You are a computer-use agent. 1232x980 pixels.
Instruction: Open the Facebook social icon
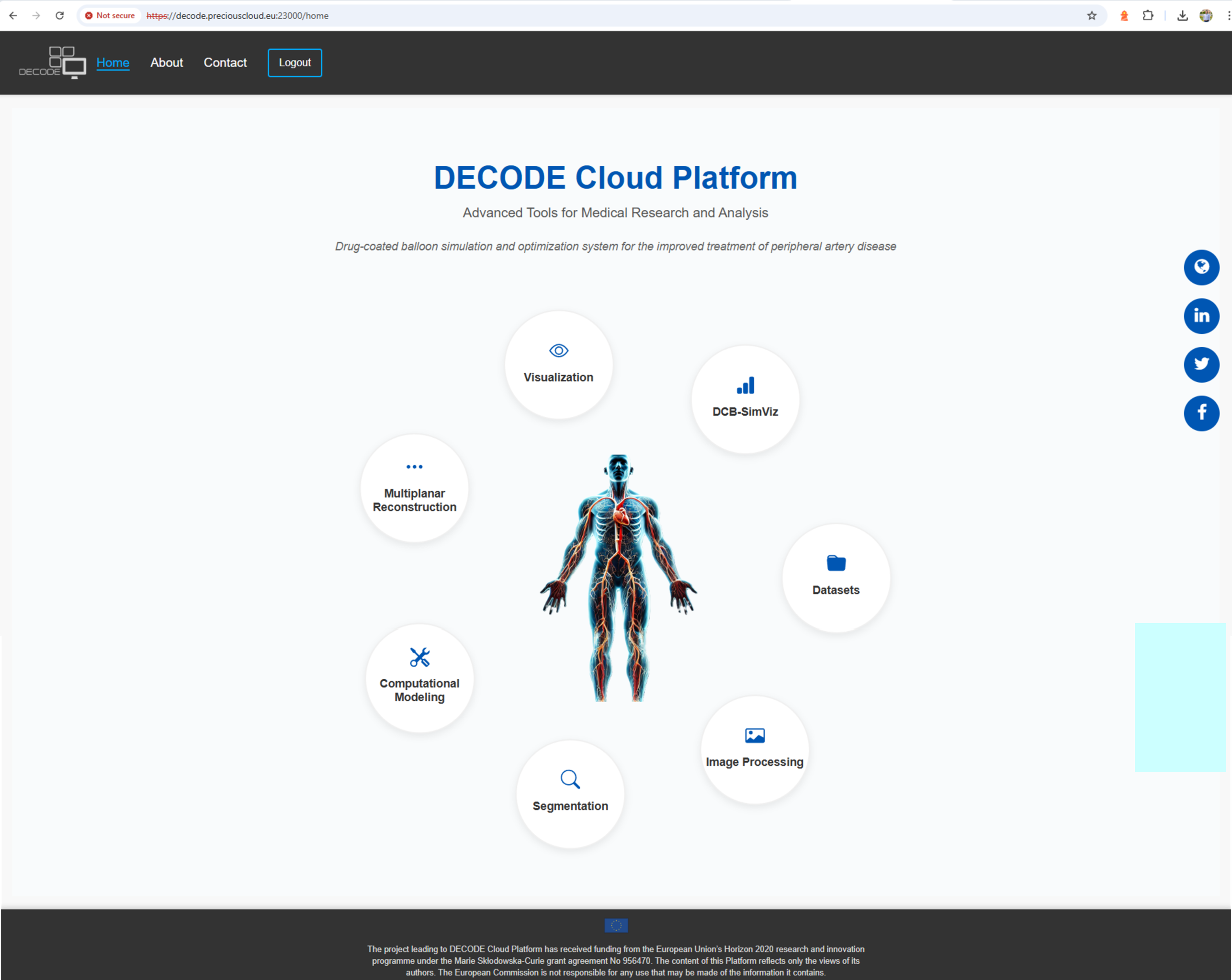[x=1201, y=413]
